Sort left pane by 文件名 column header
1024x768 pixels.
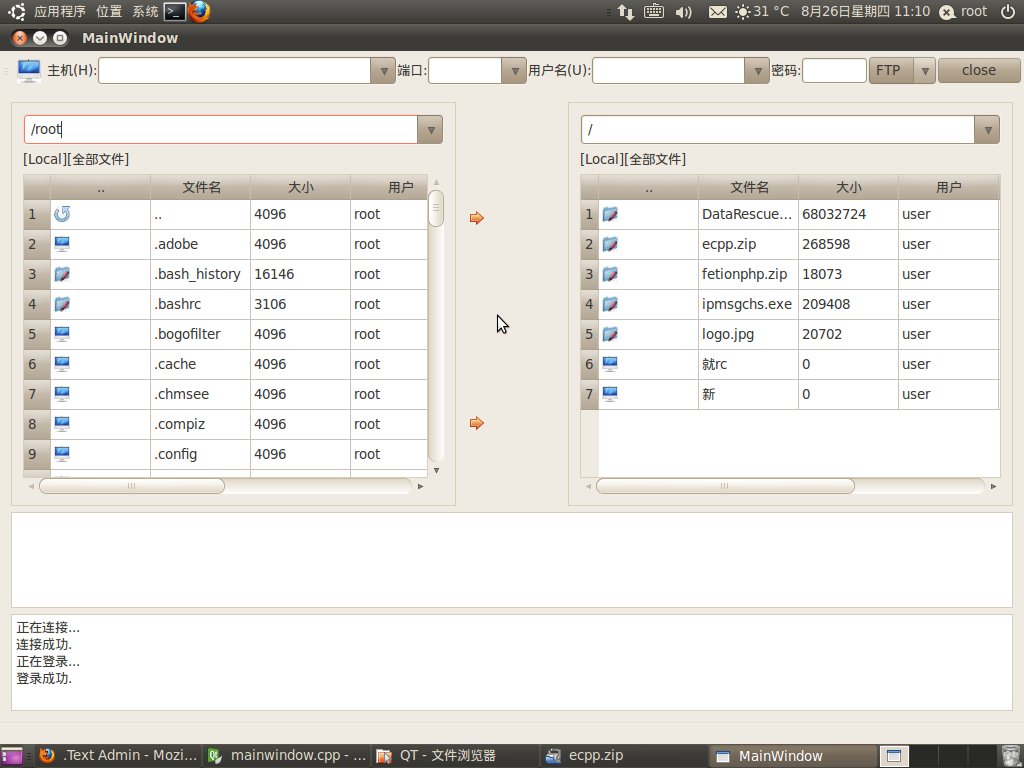coord(200,187)
